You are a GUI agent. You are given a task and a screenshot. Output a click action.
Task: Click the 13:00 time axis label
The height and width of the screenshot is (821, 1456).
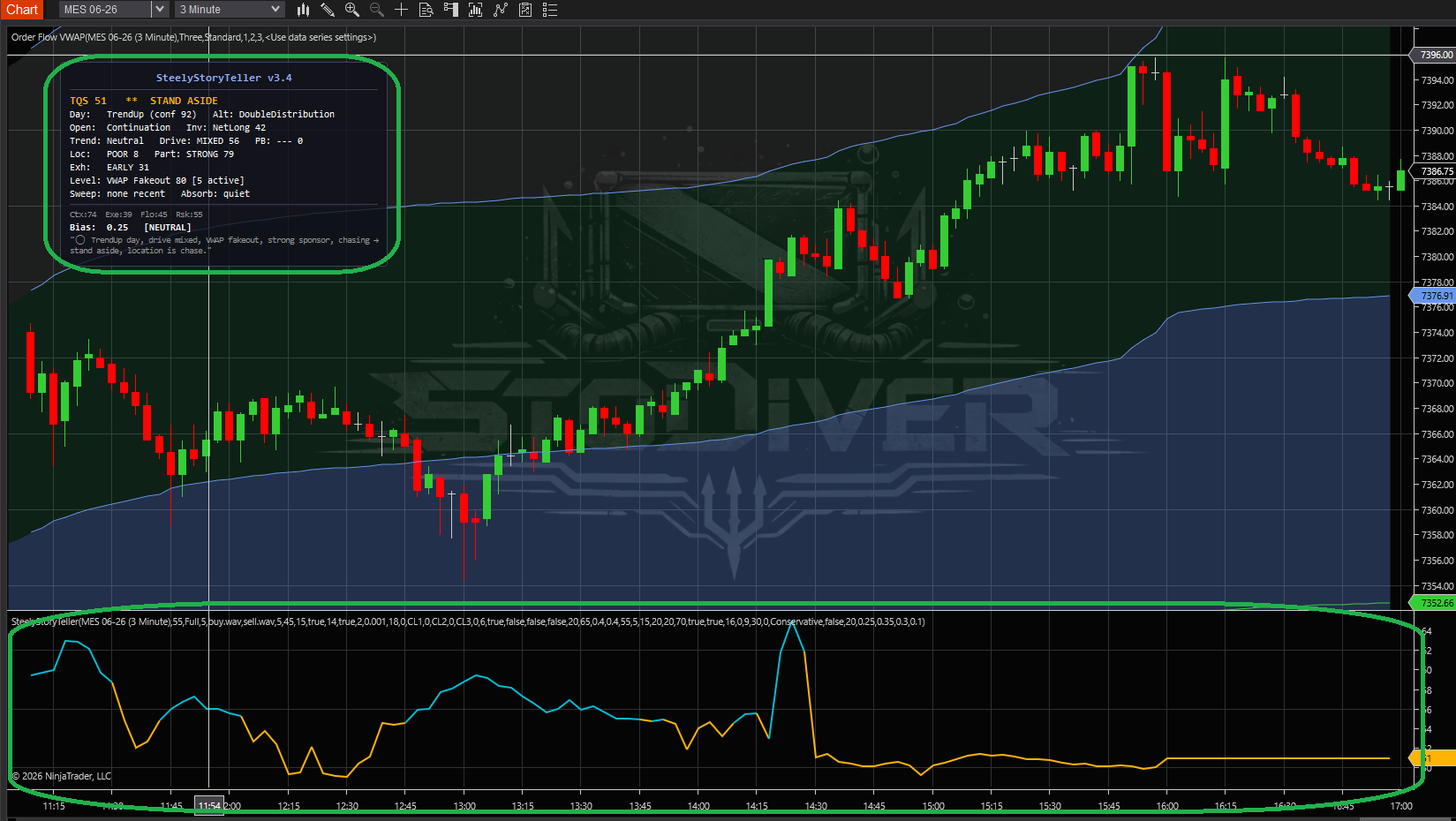tap(464, 806)
